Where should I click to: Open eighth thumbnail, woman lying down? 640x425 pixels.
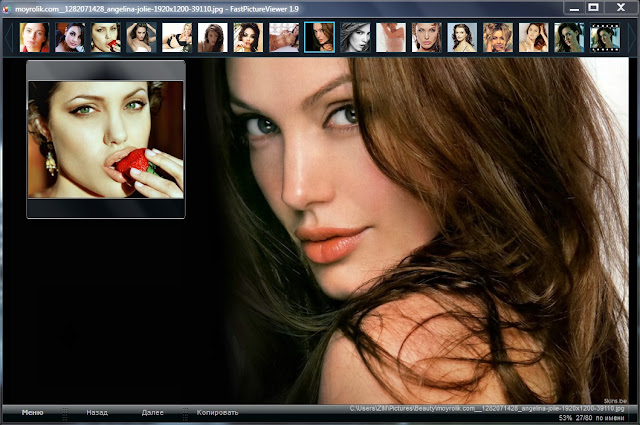point(284,37)
